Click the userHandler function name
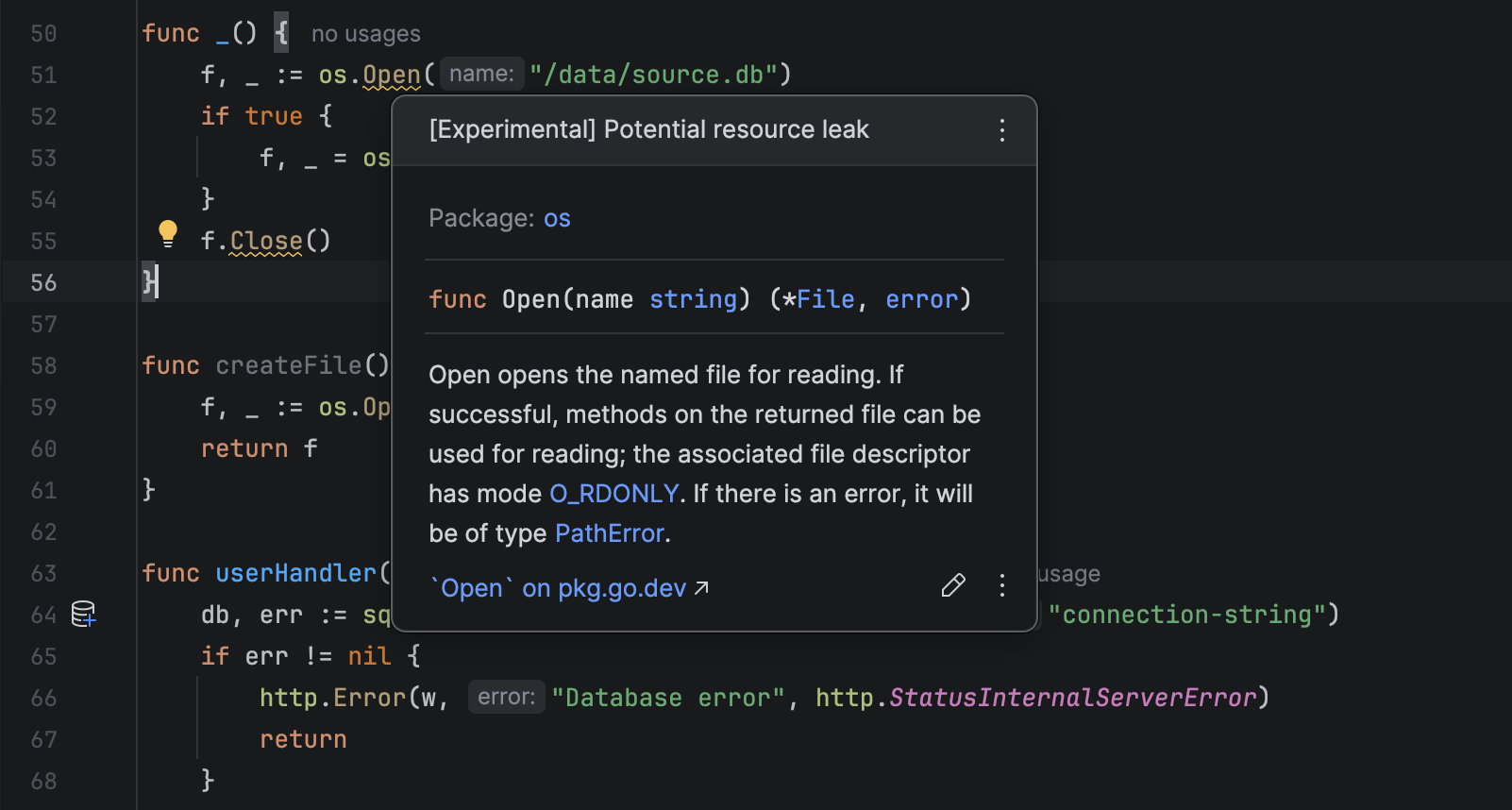The height and width of the screenshot is (810, 1512). point(295,573)
